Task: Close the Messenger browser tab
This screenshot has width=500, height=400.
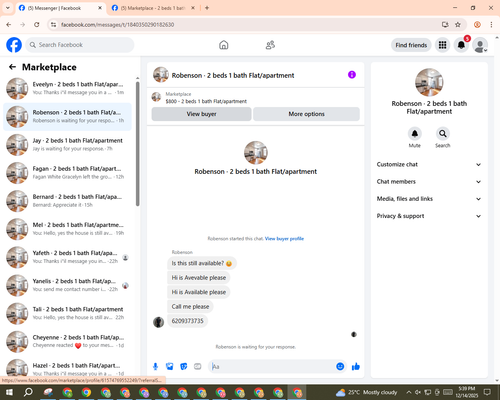Action: [100, 8]
